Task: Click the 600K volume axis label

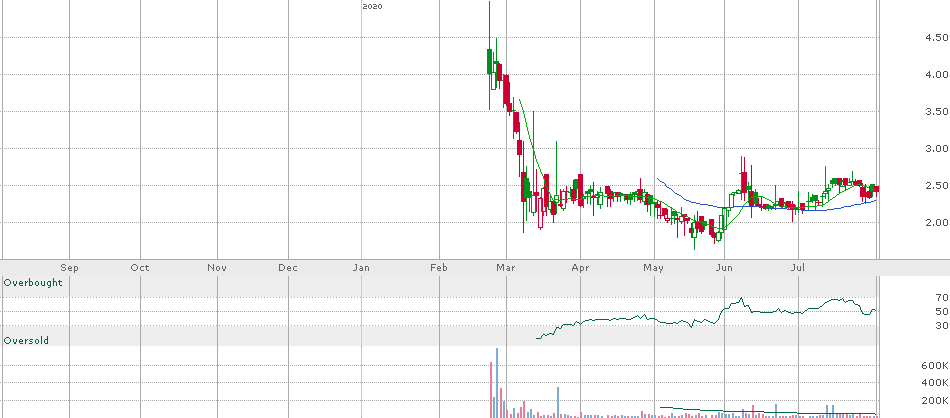Action: [934, 365]
